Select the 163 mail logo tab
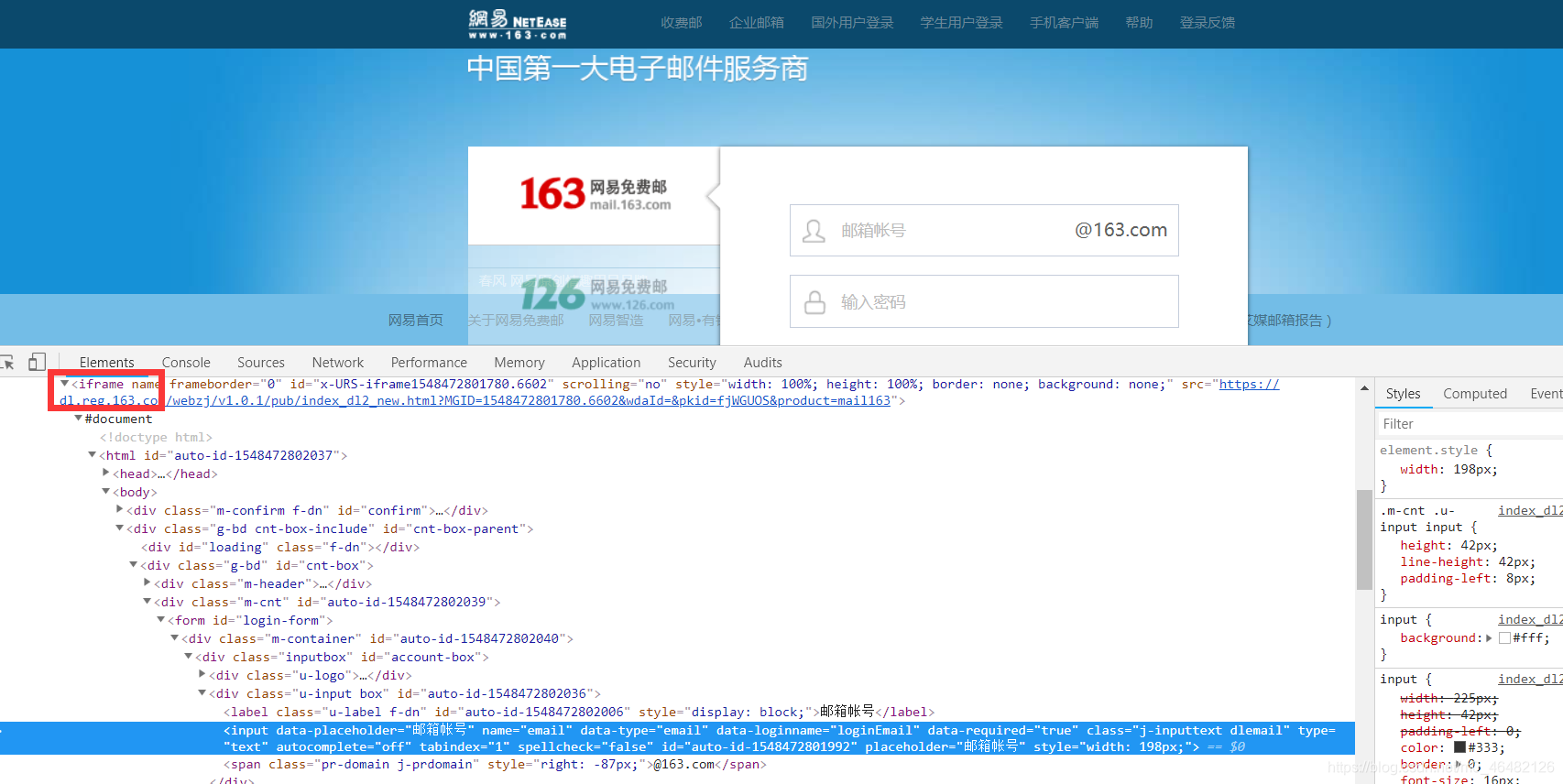This screenshot has width=1563, height=784. [x=595, y=194]
